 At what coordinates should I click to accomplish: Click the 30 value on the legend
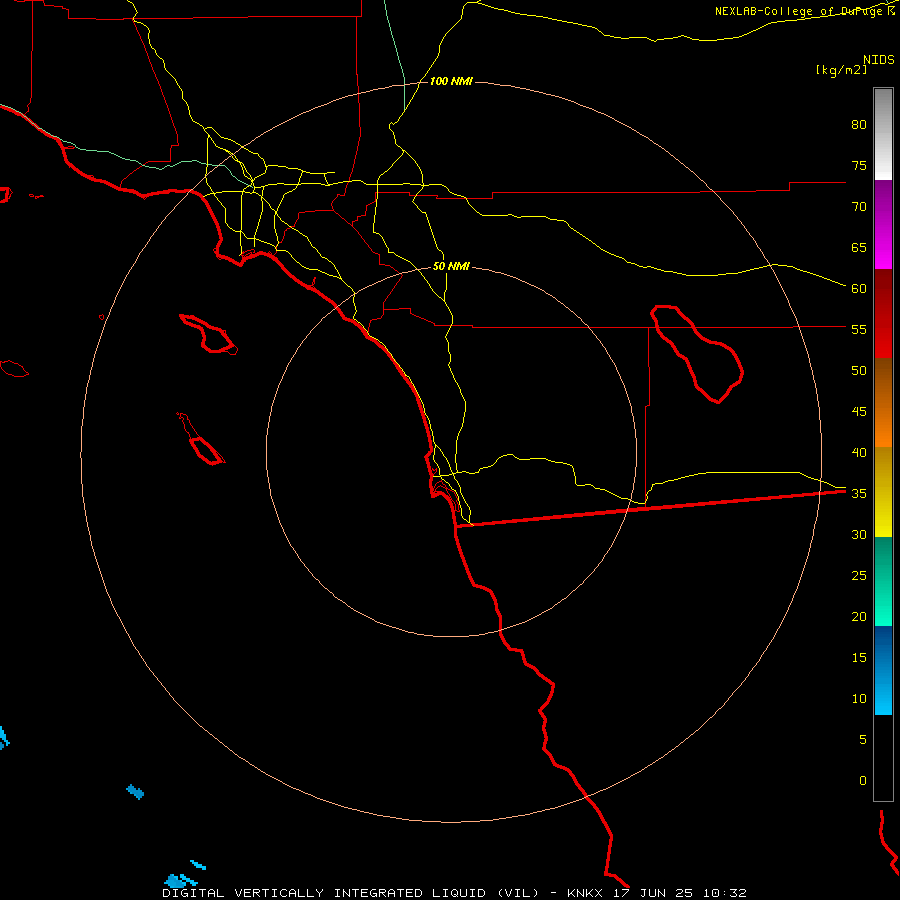point(859,534)
